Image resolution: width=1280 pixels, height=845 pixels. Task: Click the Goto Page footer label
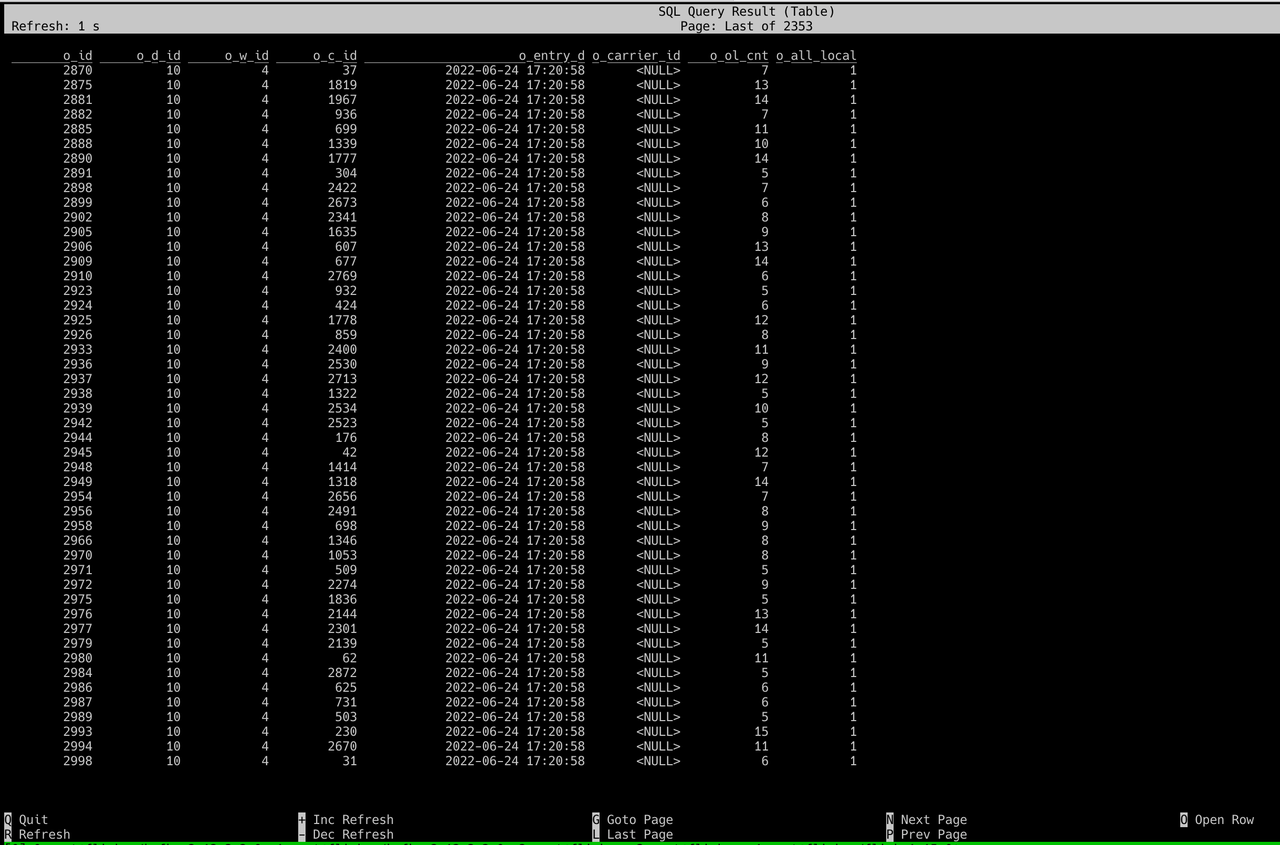[640, 819]
